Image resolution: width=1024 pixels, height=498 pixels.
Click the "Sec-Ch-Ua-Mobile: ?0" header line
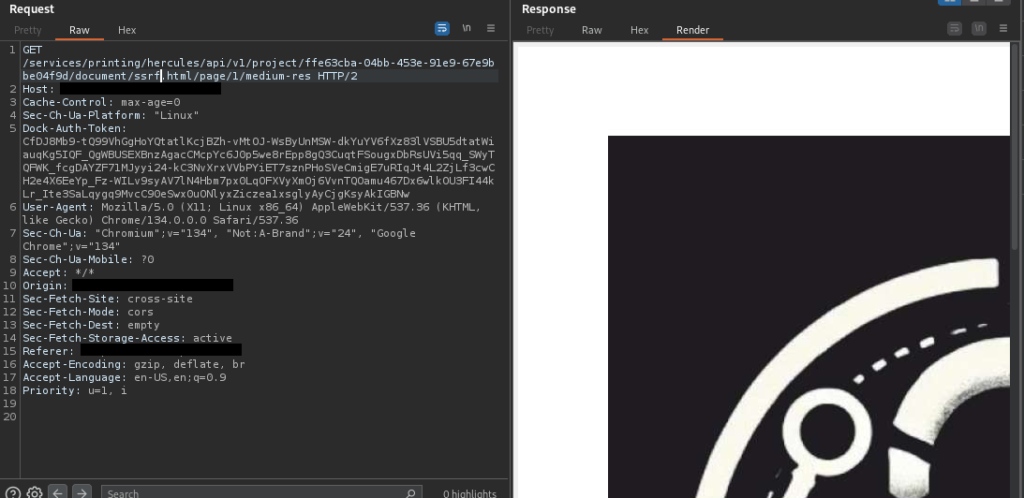pos(88,259)
